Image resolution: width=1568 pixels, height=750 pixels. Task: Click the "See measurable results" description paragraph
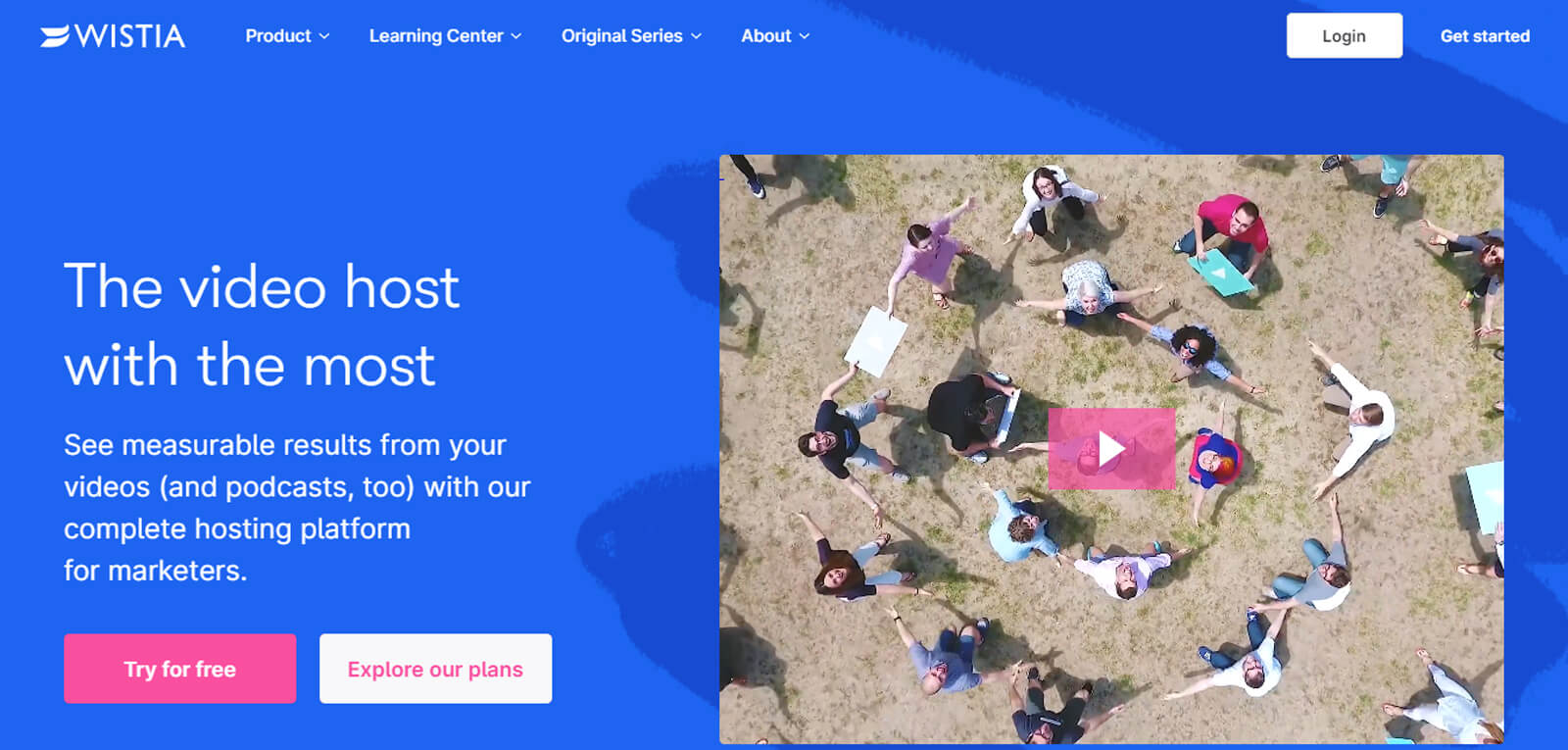coord(297,507)
